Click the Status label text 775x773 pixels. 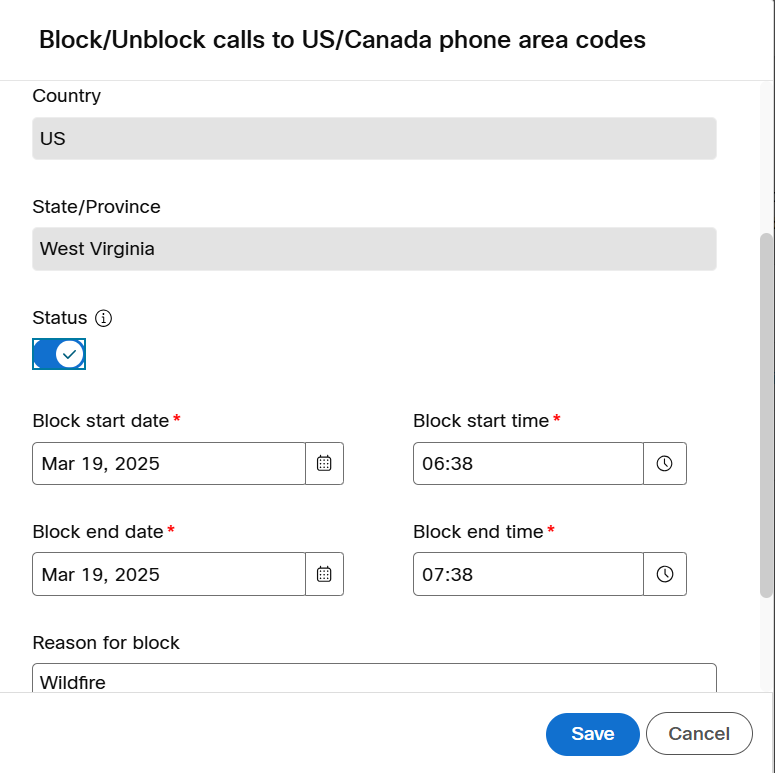(x=60, y=318)
